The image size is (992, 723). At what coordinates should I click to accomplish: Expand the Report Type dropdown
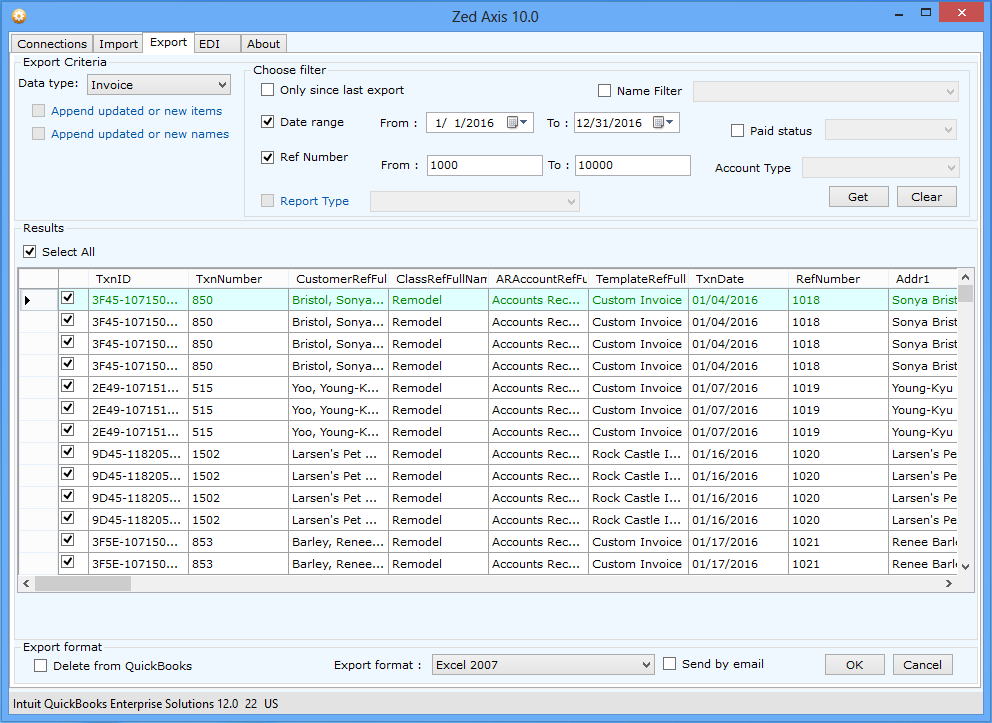pyautogui.click(x=474, y=201)
